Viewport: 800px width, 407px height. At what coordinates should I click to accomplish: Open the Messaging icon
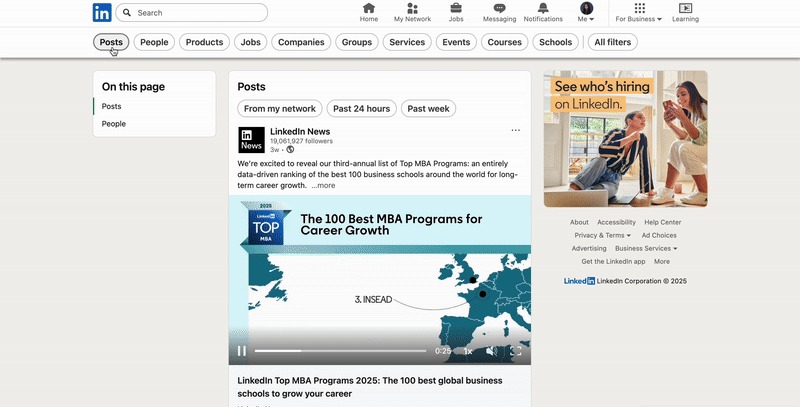[x=499, y=9]
